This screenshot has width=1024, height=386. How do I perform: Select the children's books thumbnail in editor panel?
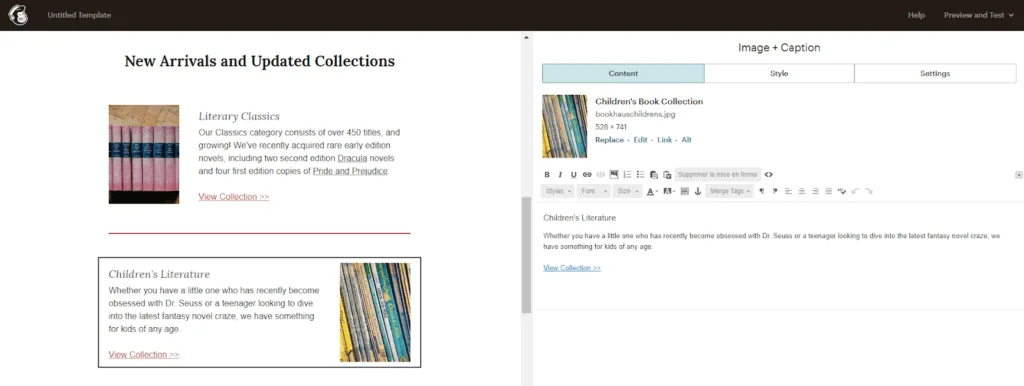click(564, 126)
